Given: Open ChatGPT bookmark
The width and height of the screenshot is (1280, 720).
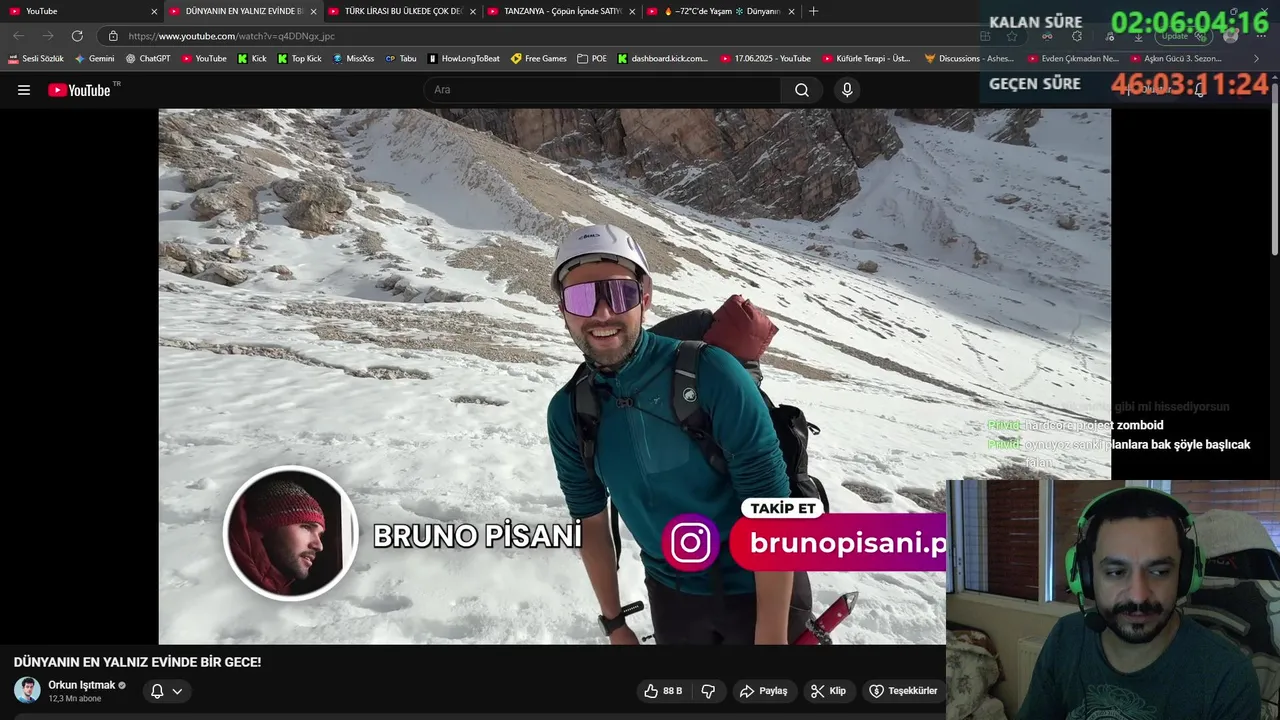Looking at the screenshot, I should [x=148, y=59].
